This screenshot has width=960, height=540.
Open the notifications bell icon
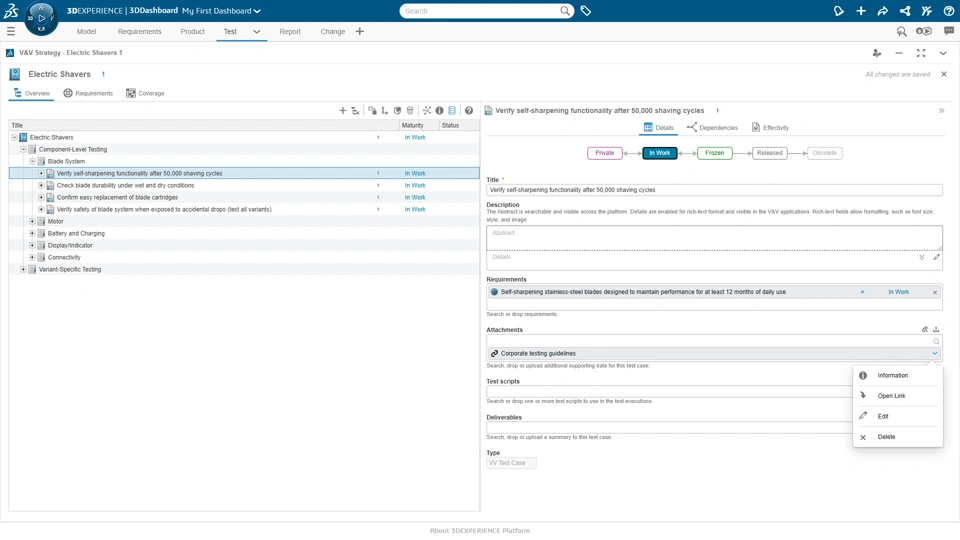[839, 11]
